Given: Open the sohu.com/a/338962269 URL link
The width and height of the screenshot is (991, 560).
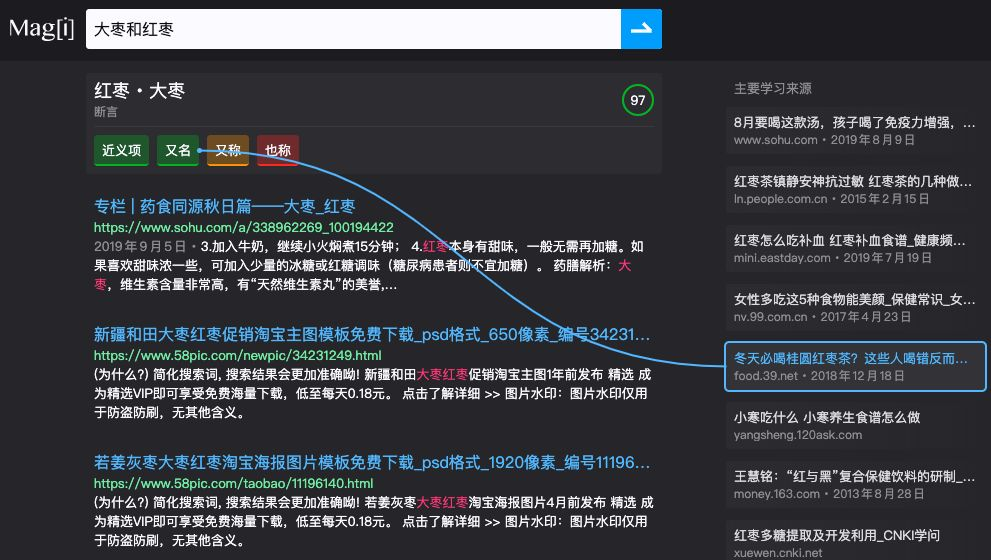Looking at the screenshot, I should (243, 227).
